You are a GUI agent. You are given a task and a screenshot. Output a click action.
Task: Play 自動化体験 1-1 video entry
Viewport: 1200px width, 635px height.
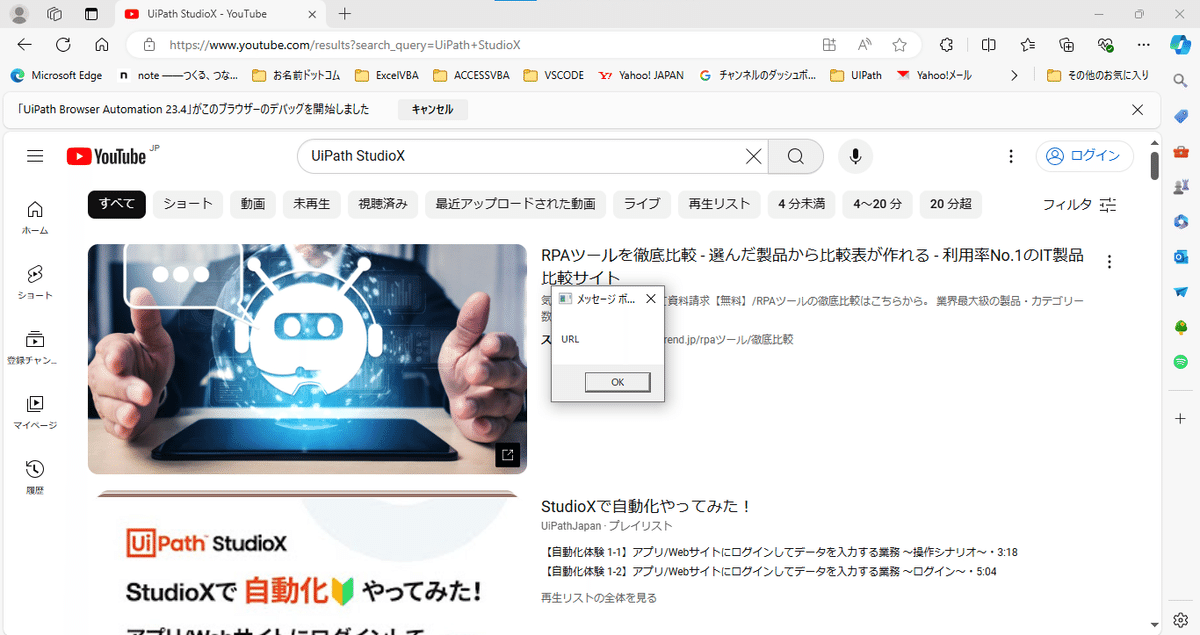point(779,552)
